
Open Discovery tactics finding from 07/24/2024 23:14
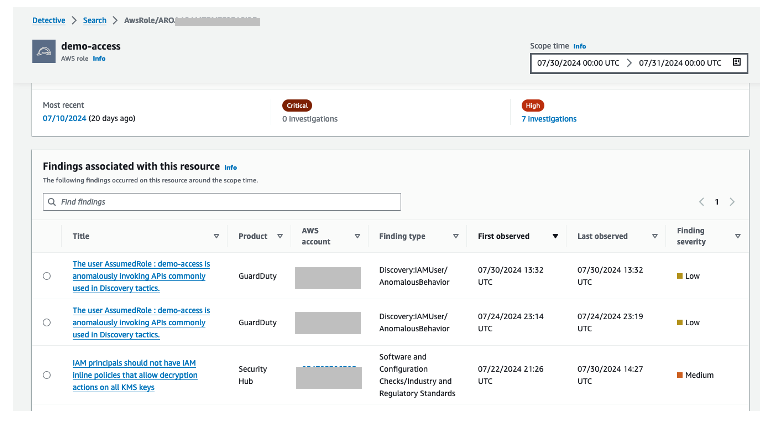141,323
